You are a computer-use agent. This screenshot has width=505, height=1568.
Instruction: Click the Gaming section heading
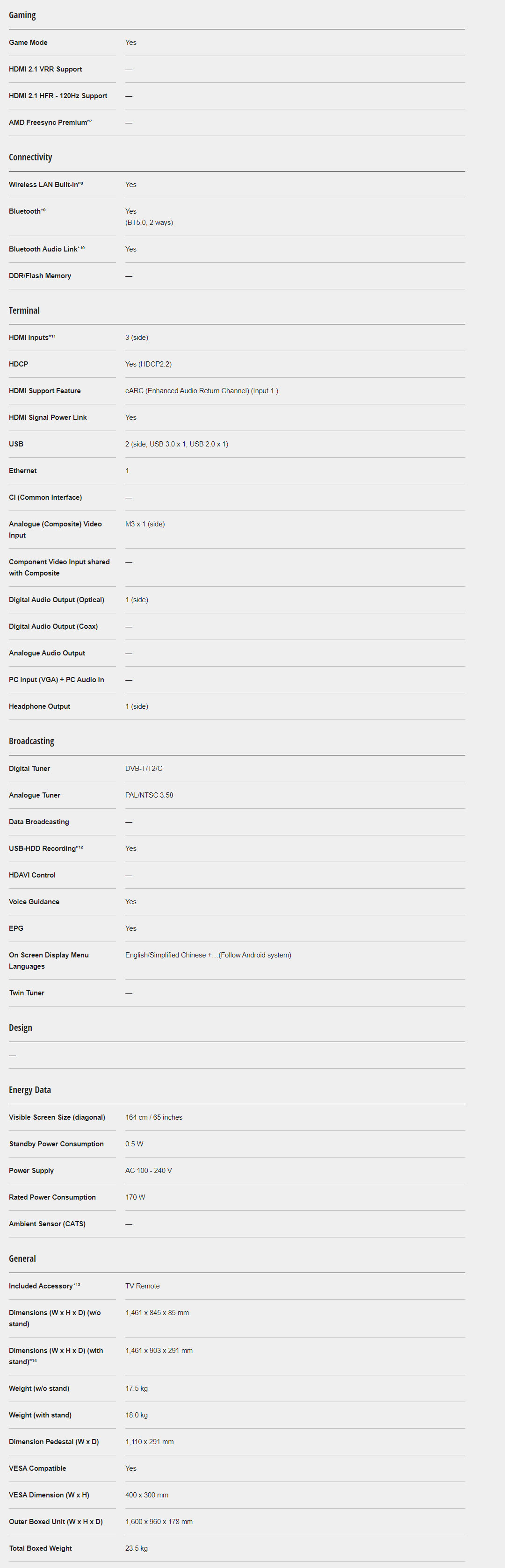click(22, 15)
